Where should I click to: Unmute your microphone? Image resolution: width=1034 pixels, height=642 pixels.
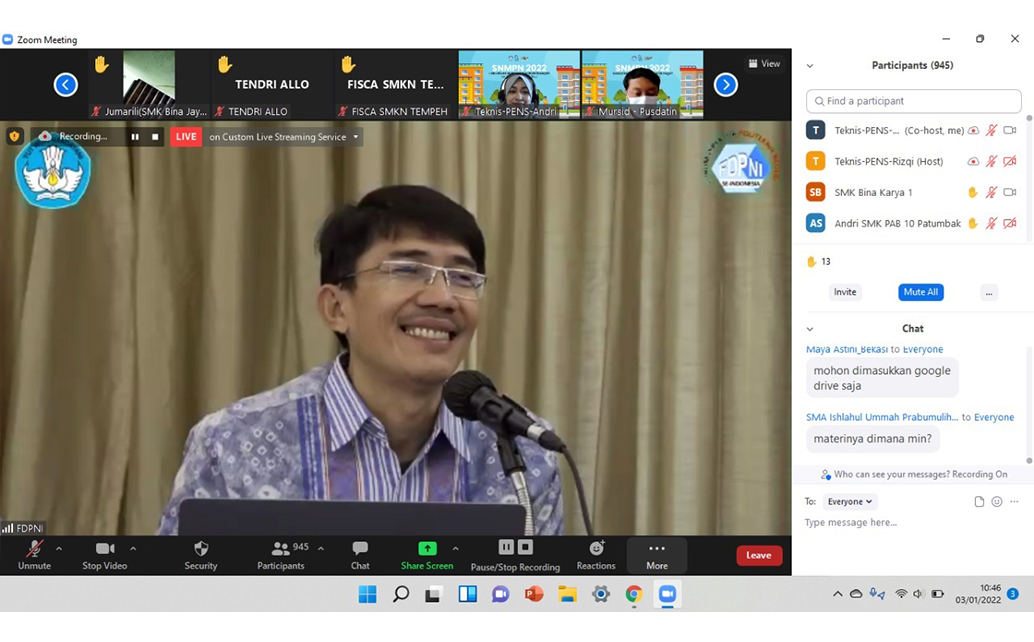pyautogui.click(x=34, y=553)
